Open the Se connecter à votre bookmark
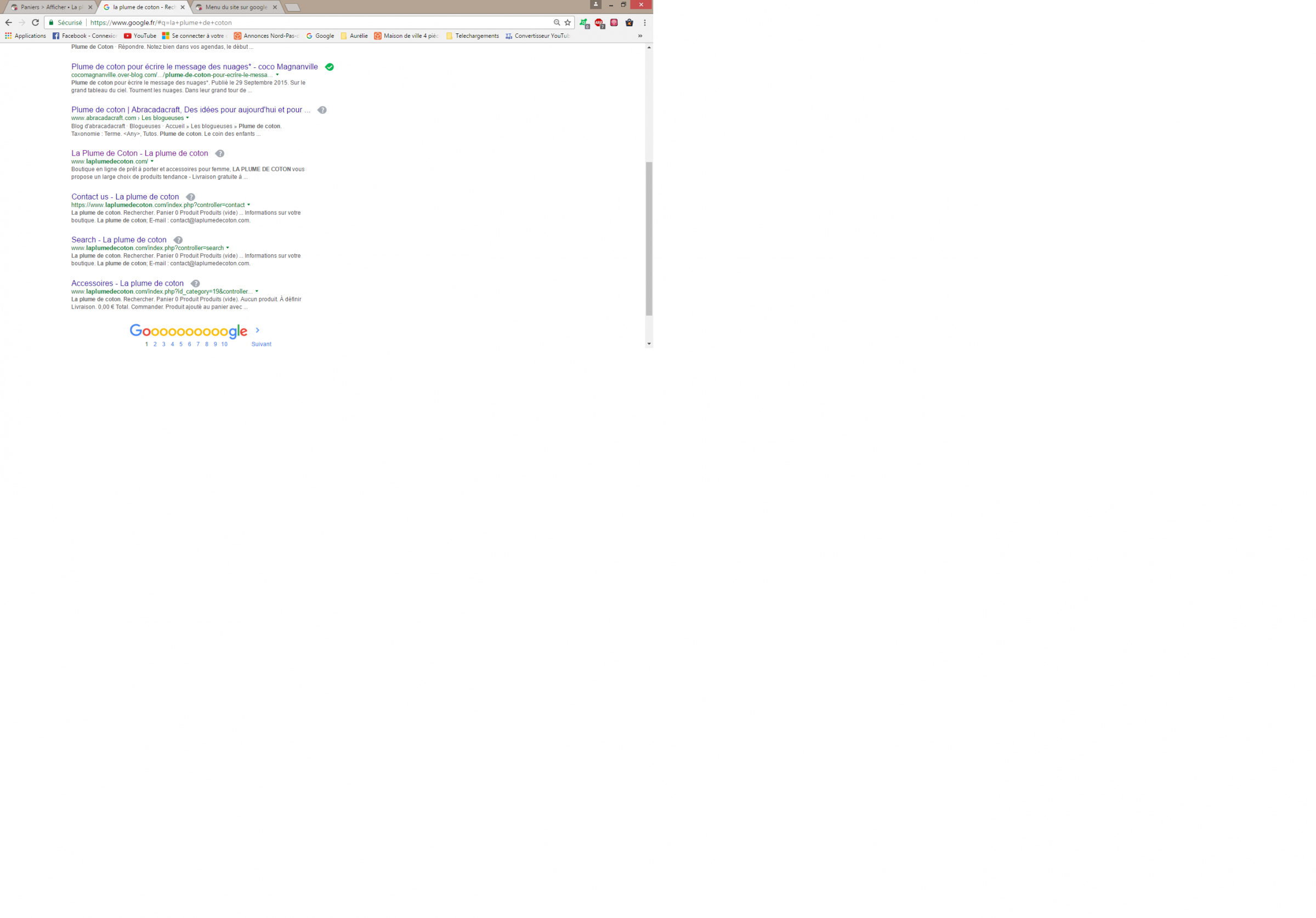The height and width of the screenshot is (918, 1316). [195, 36]
